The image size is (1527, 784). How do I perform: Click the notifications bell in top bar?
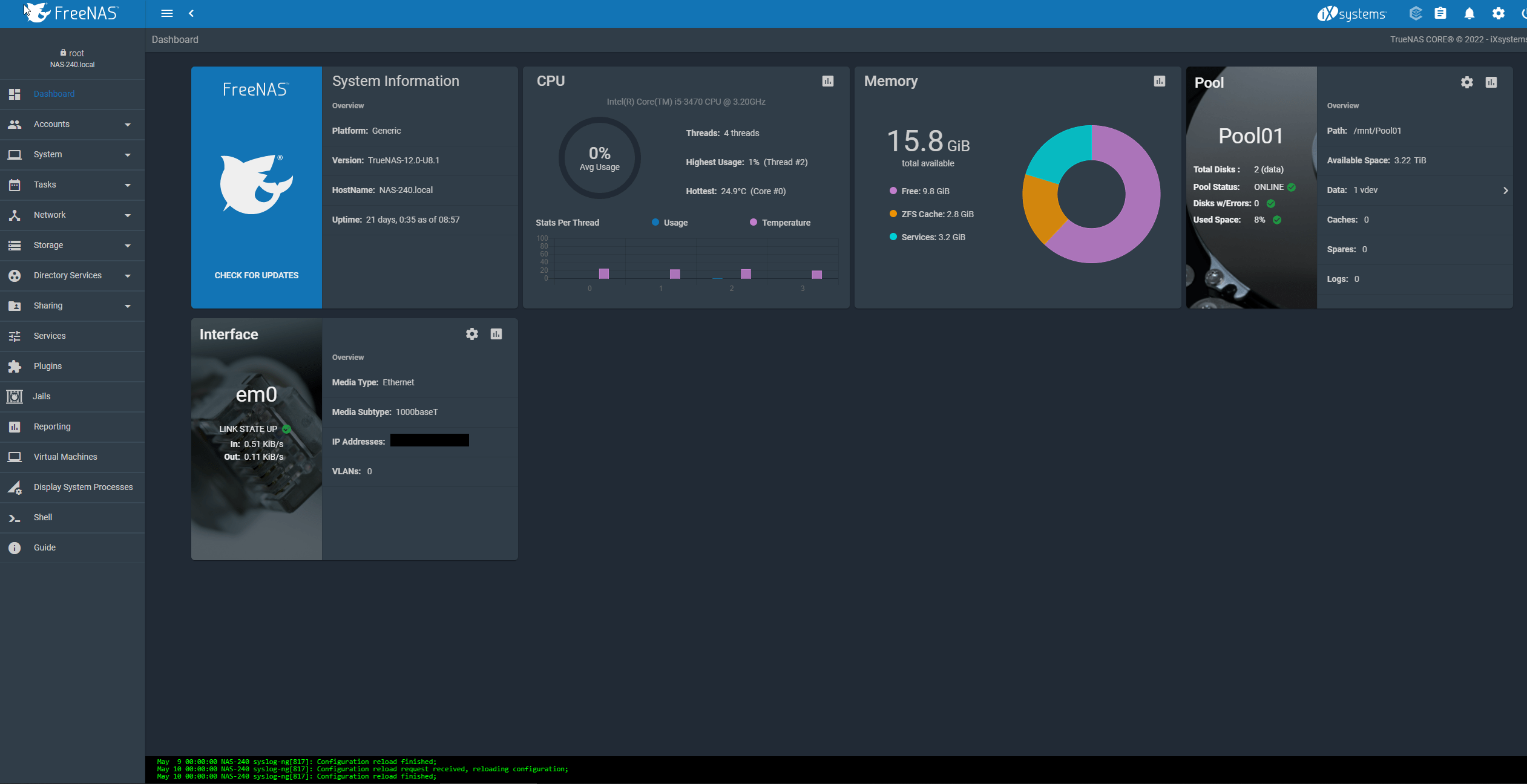(1470, 13)
